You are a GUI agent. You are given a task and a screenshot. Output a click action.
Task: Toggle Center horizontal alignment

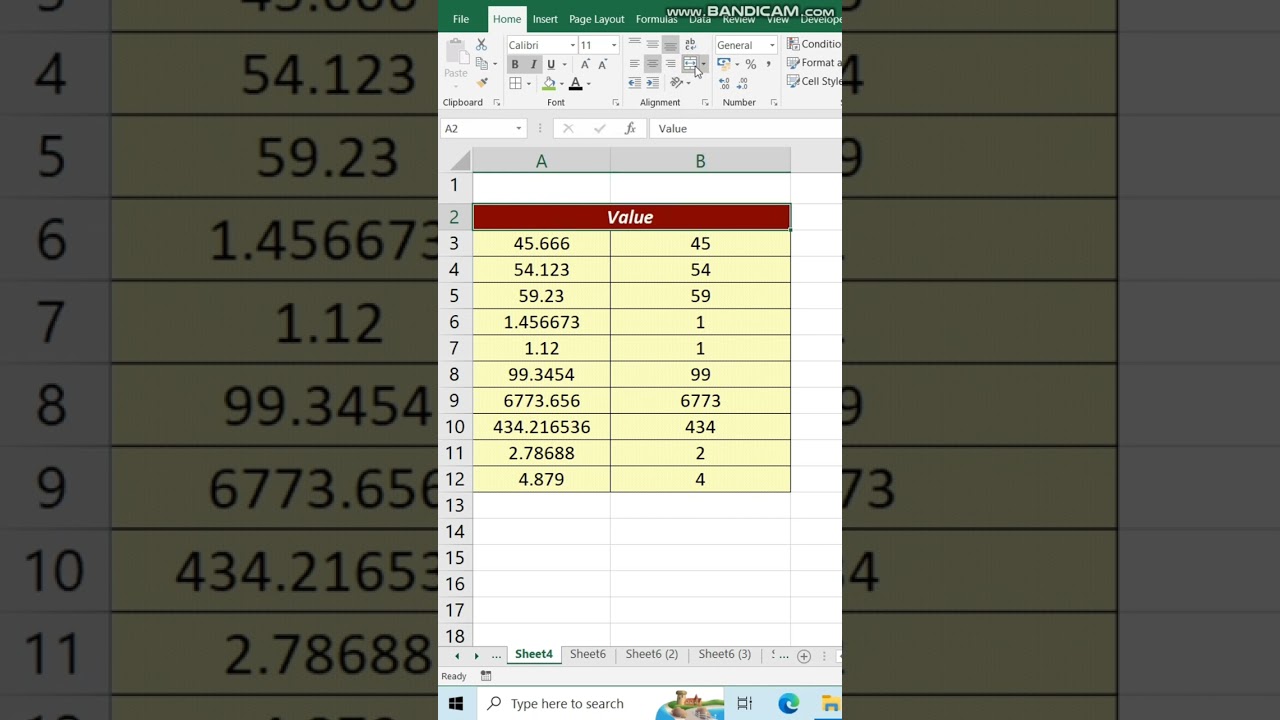coord(652,64)
